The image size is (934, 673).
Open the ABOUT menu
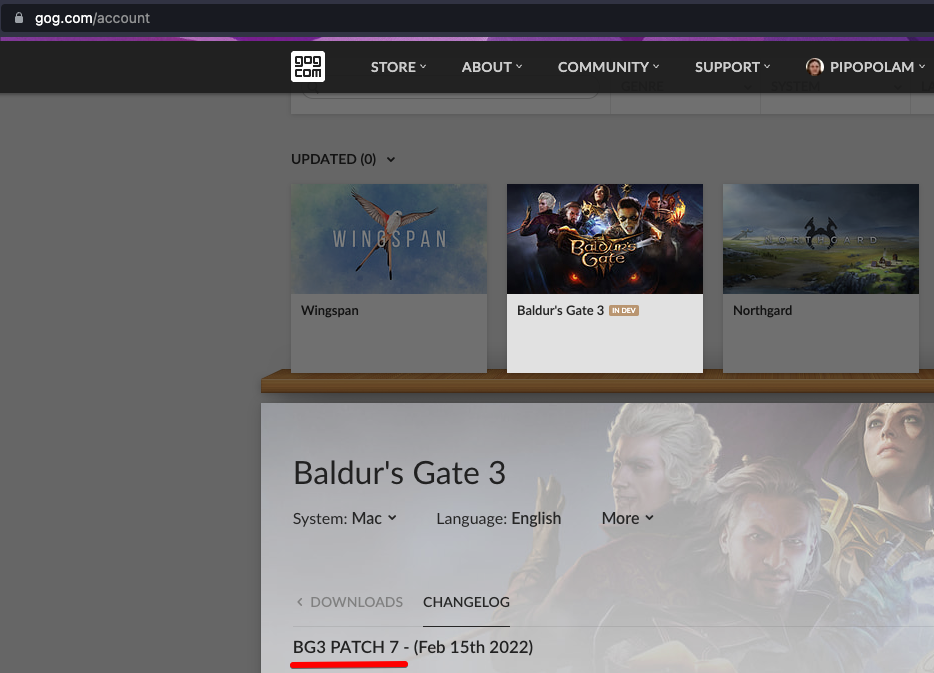click(491, 67)
